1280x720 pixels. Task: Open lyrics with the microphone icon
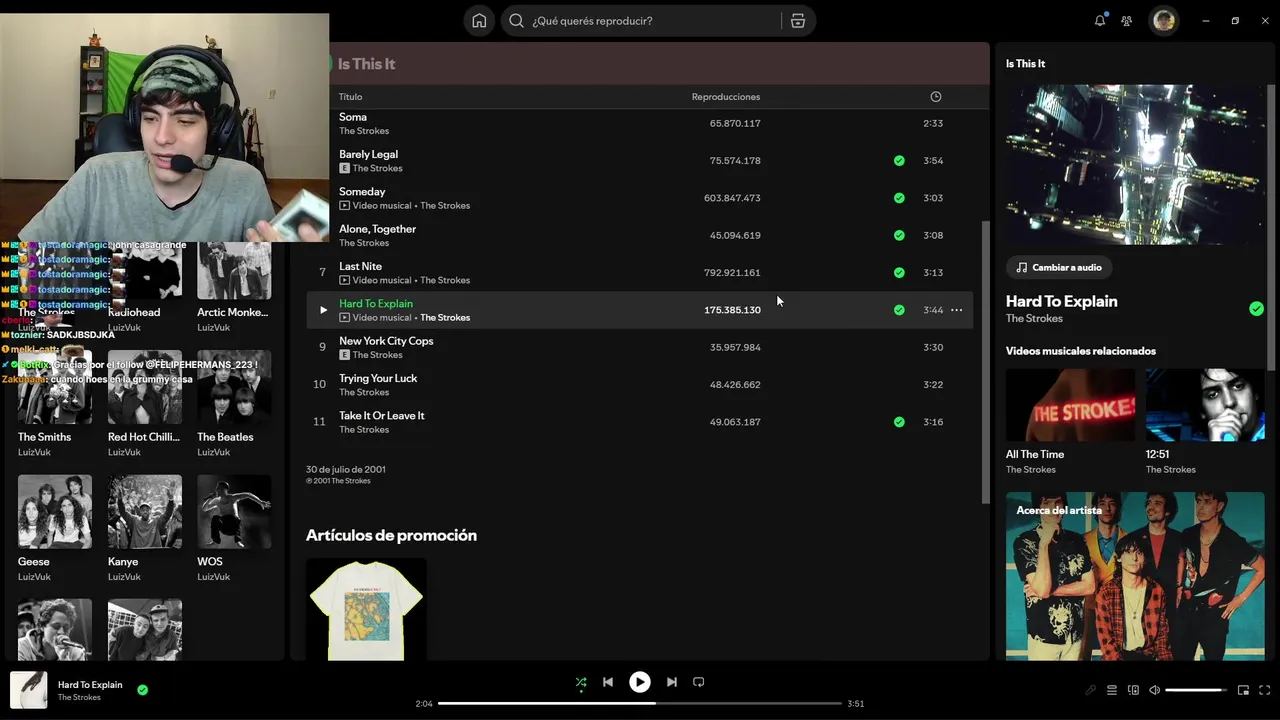click(x=1090, y=690)
